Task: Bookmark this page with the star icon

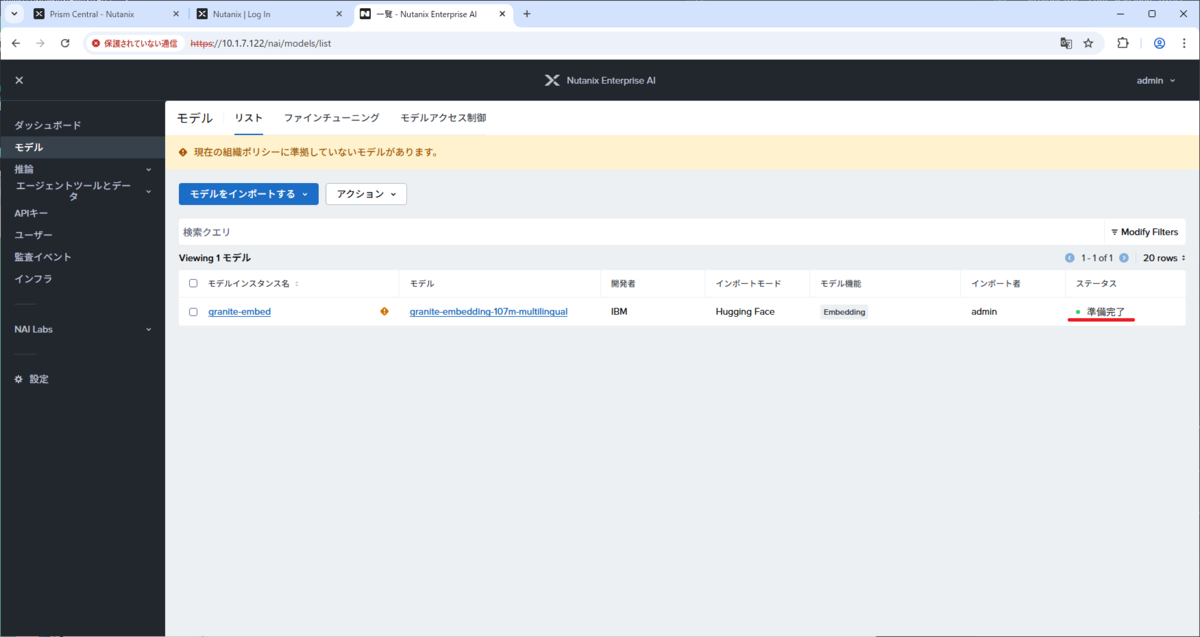Action: (x=1088, y=43)
